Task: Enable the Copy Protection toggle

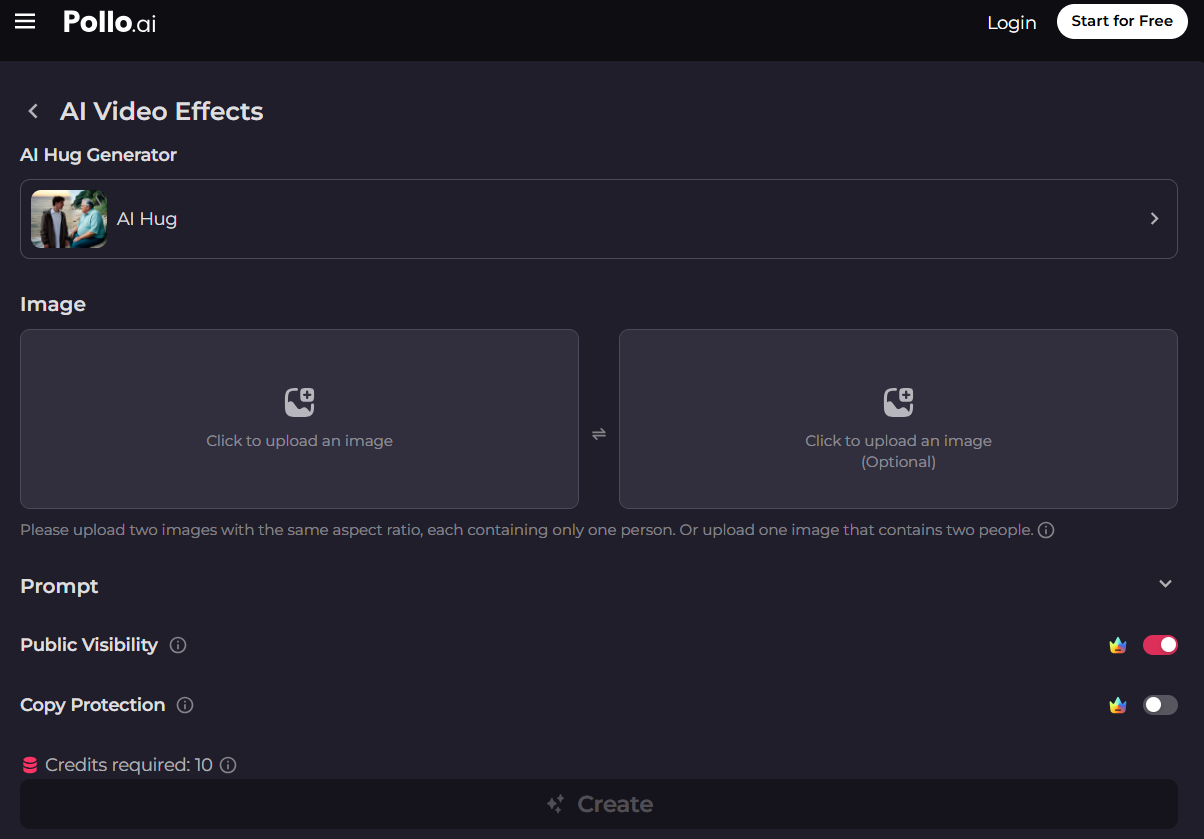Action: (x=1160, y=705)
